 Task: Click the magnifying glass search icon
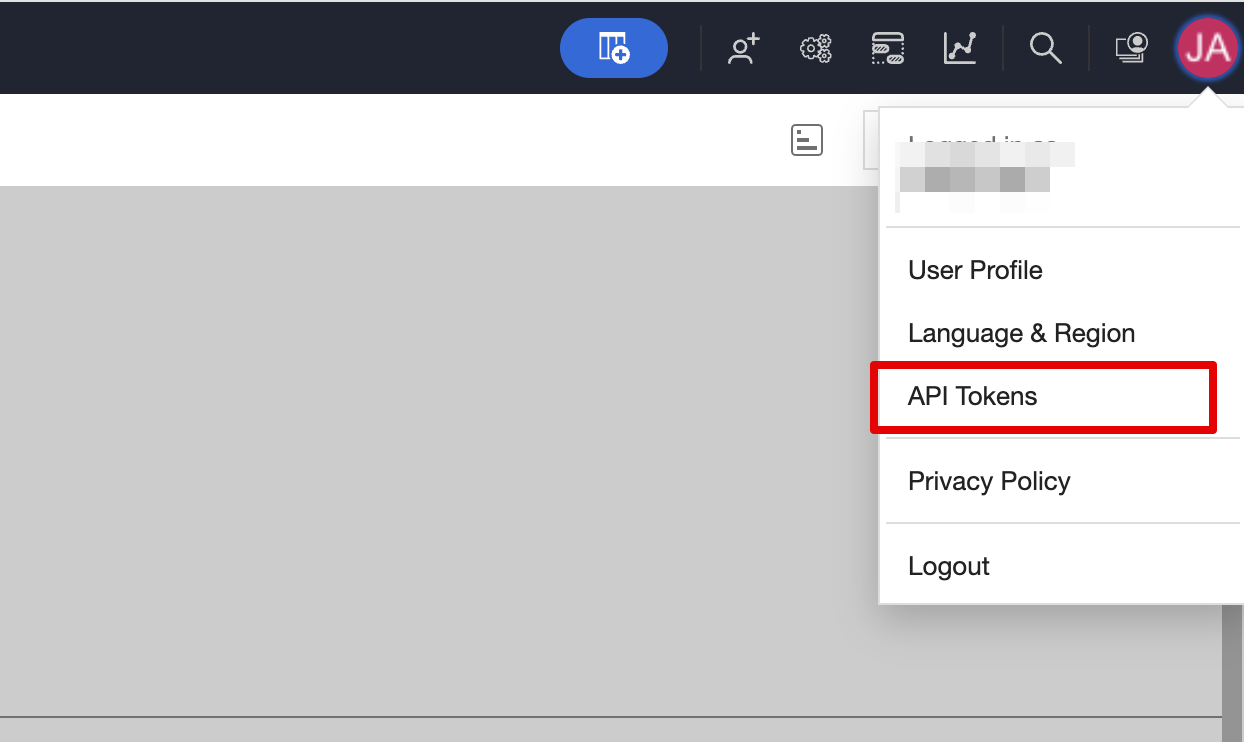click(x=1045, y=48)
